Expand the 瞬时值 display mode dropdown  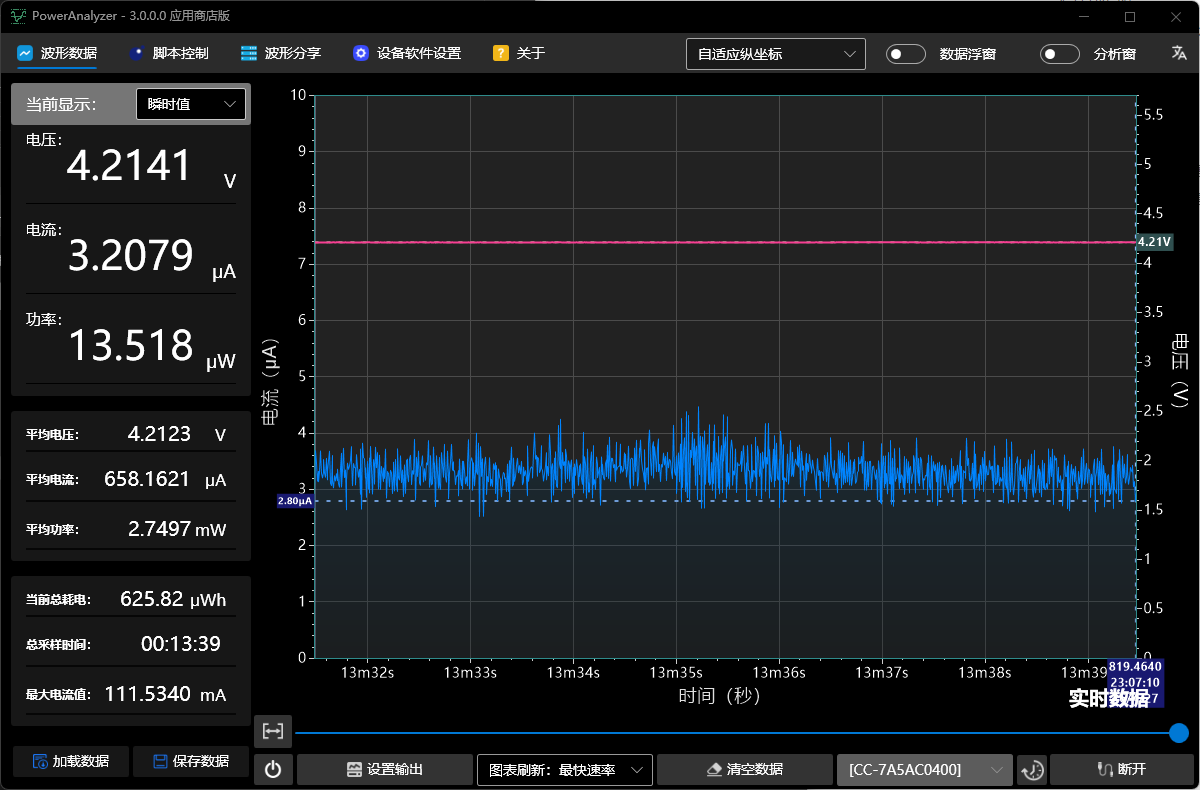click(190, 104)
